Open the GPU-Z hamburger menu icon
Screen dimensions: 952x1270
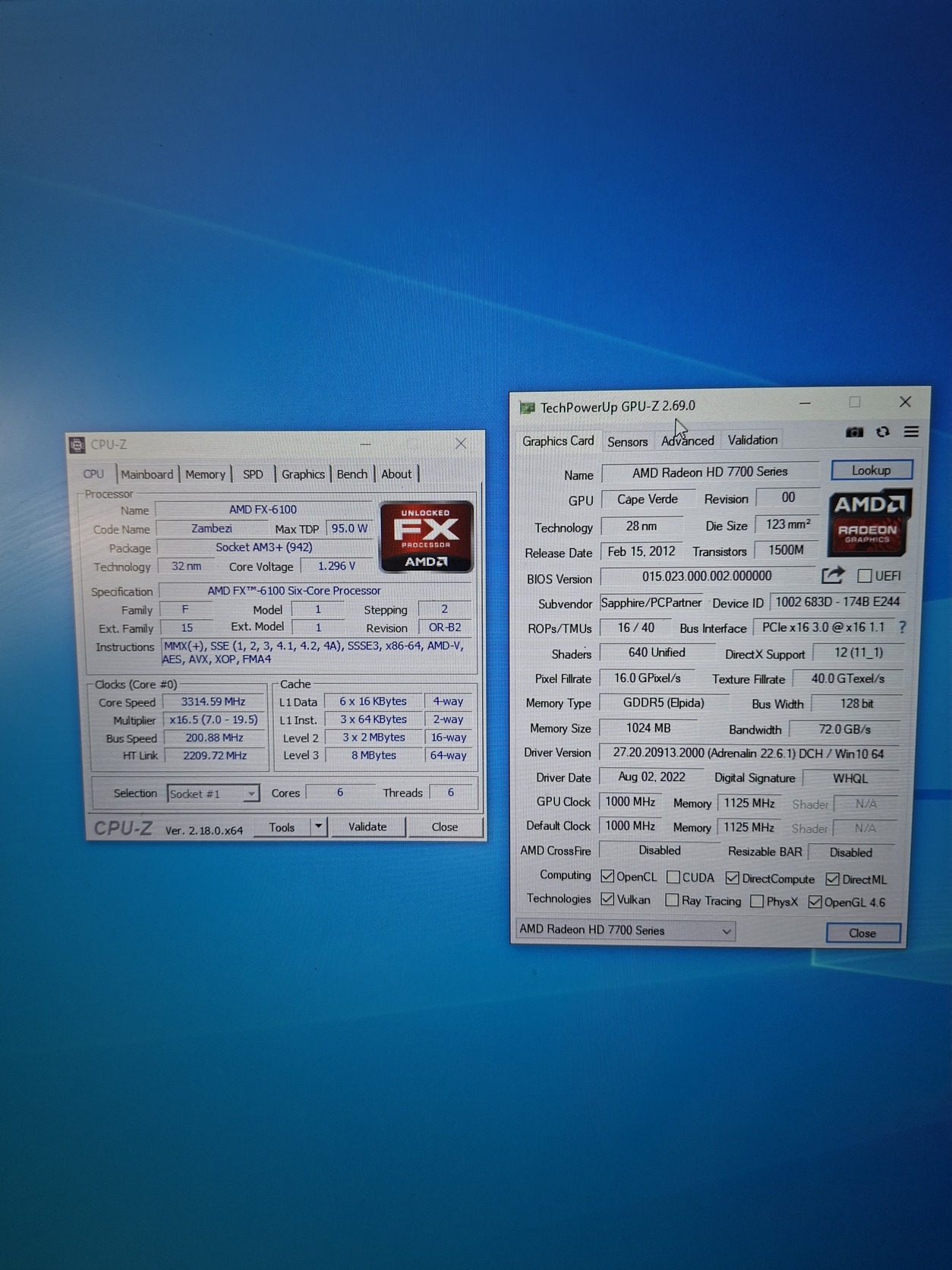coord(911,431)
